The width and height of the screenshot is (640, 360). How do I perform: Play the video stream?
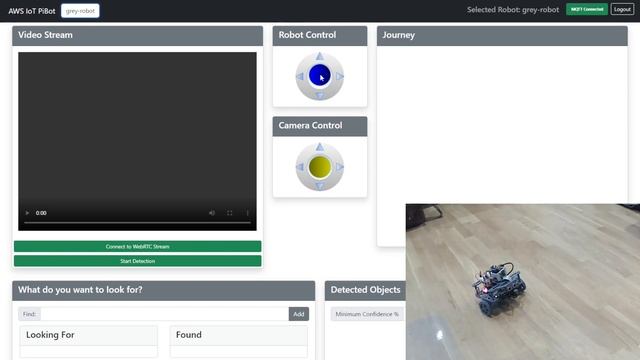click(x=27, y=213)
